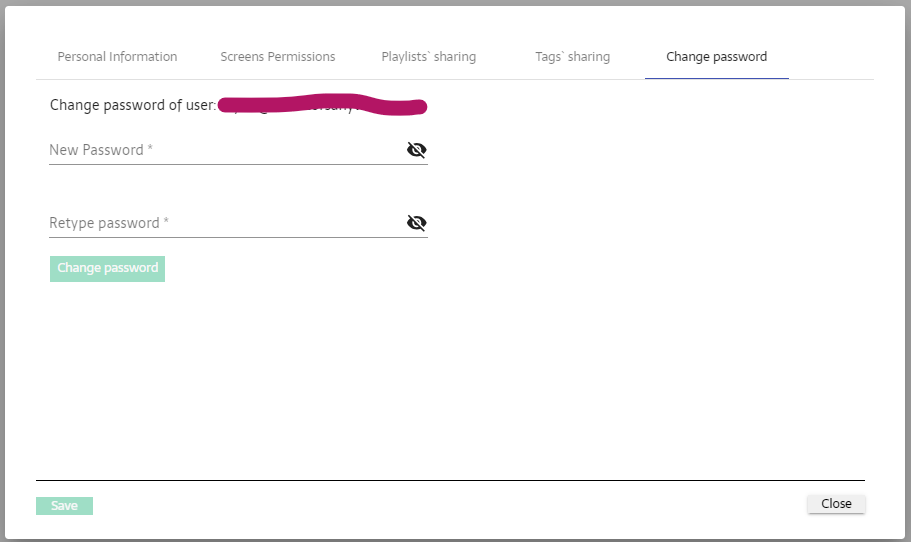Click the black divider line above Save
This screenshot has height=542, width=911.
450,481
